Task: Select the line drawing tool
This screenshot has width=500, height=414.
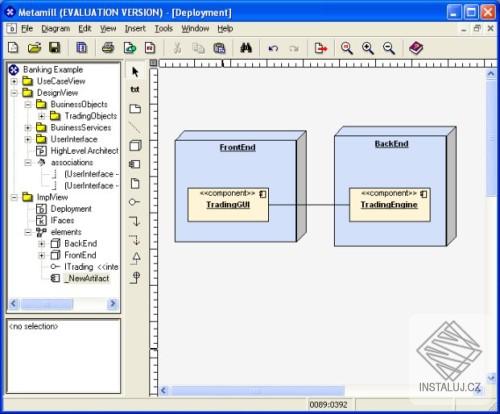Action: pyautogui.click(x=134, y=127)
